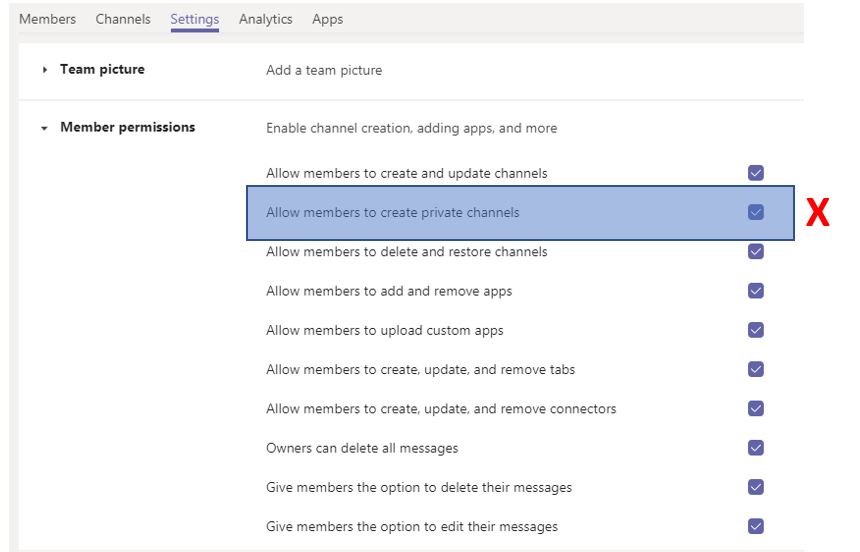This screenshot has width=860, height=552.
Task: Open the Channels tab
Action: pyautogui.click(x=123, y=19)
